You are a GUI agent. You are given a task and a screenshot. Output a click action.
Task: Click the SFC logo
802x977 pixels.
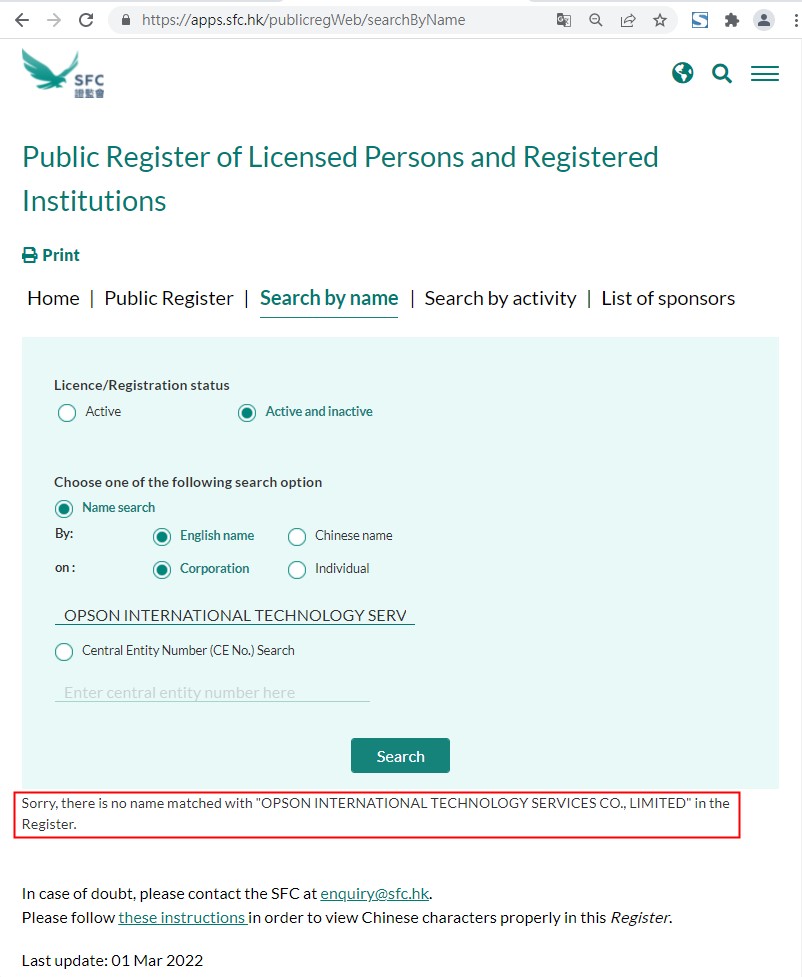tap(64, 73)
